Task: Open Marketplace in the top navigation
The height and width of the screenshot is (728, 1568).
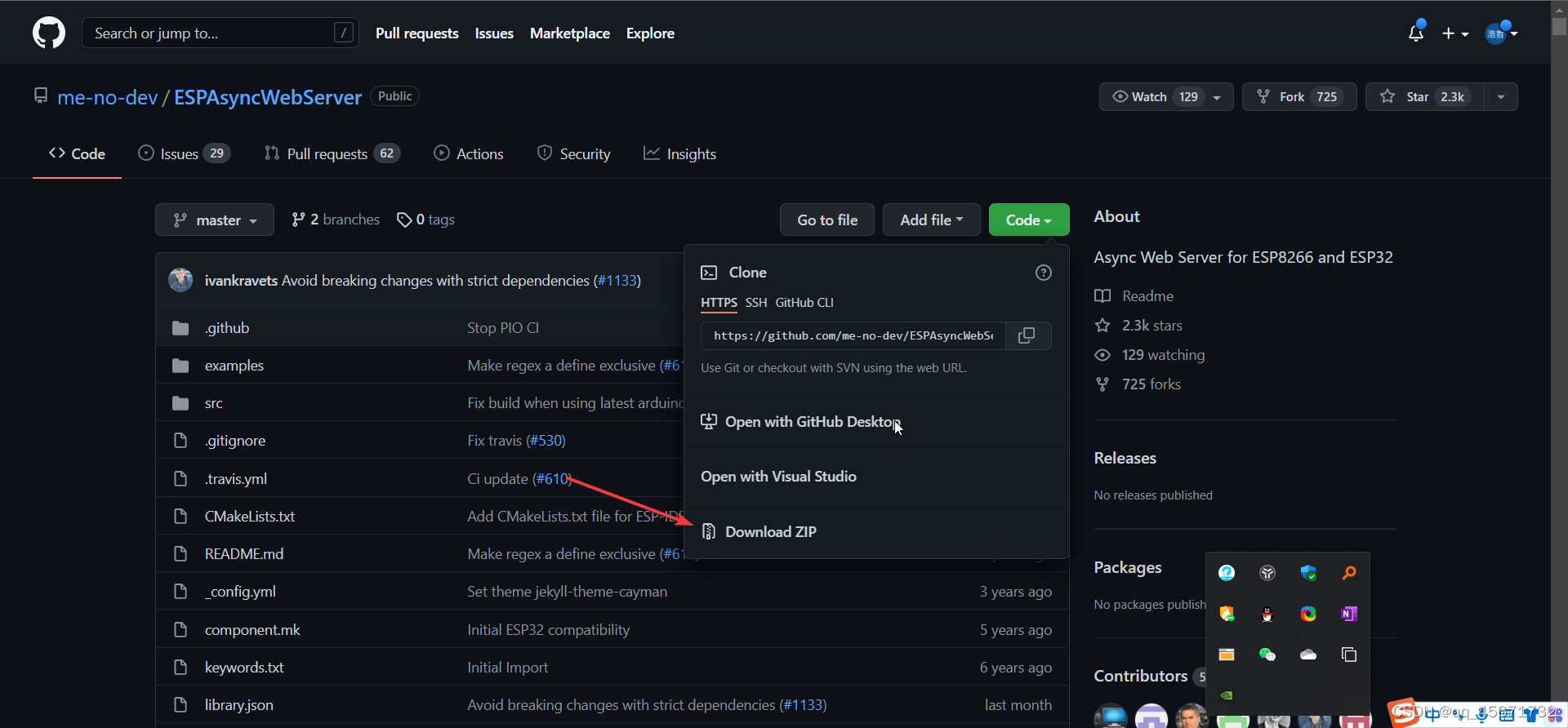Action: [570, 33]
